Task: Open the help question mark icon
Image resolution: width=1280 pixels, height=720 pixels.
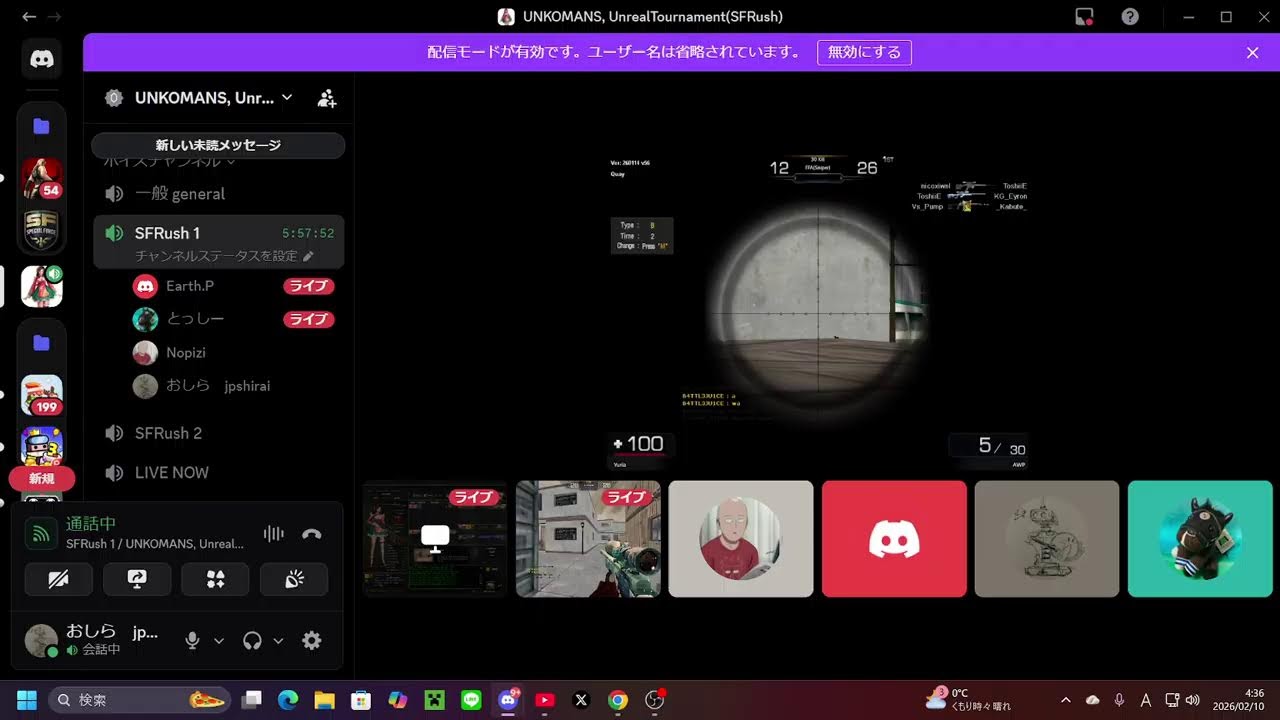Action: (1130, 17)
